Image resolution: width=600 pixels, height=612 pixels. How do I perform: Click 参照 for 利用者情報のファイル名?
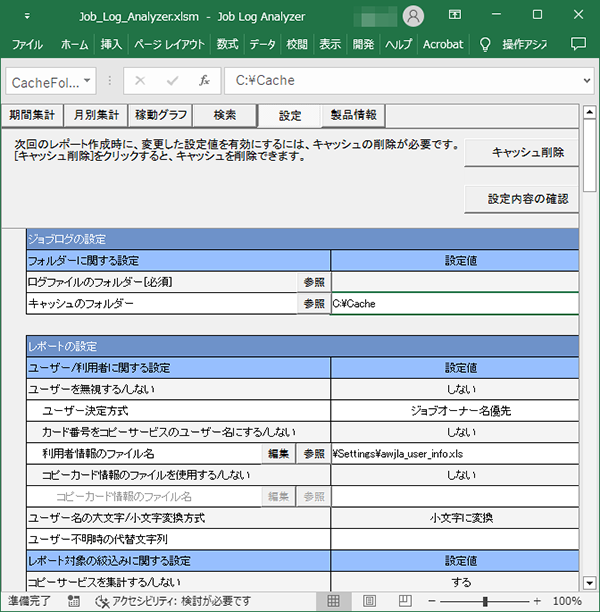[314, 454]
